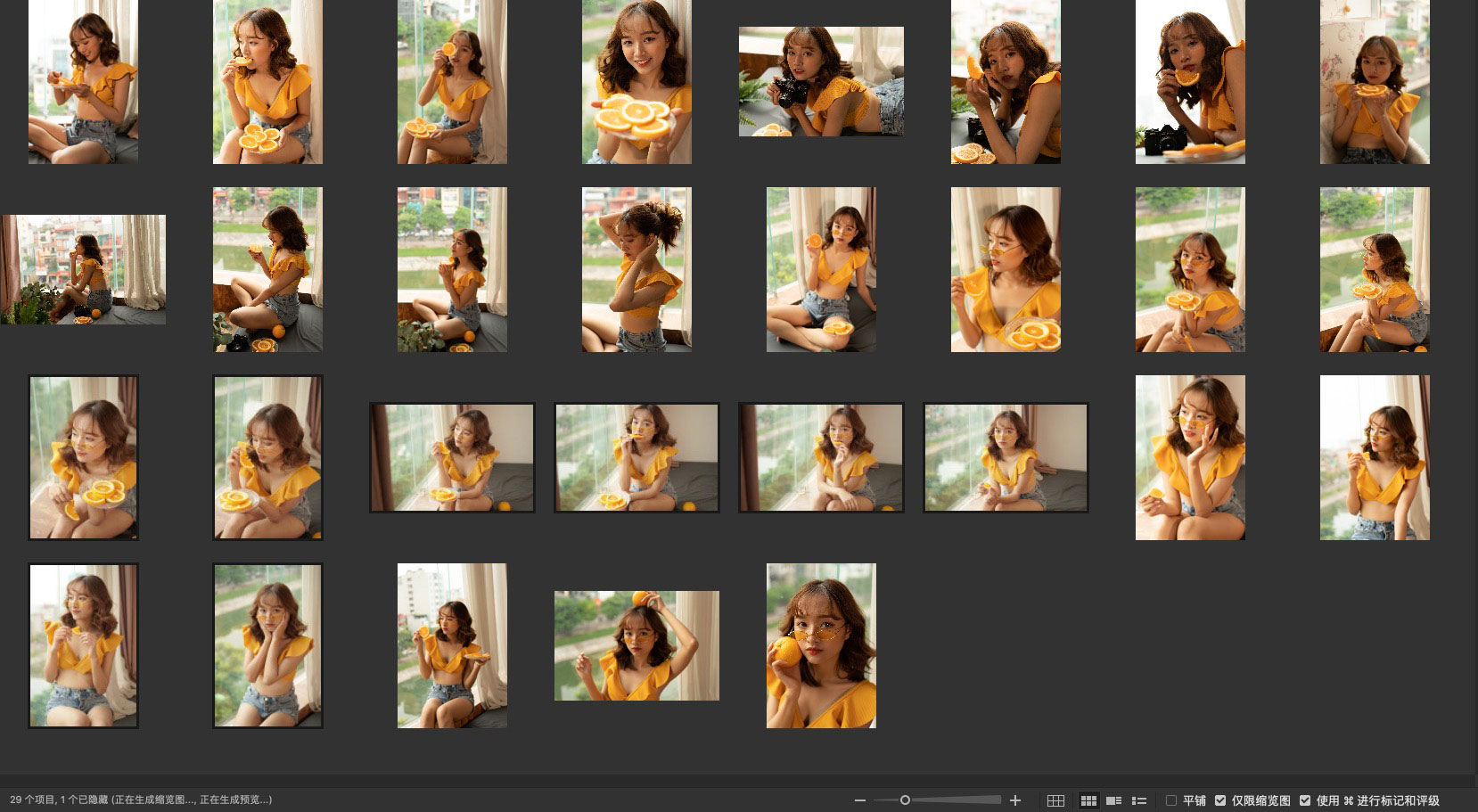Select wide landscape photo with city buildings

pyautogui.click(x=83, y=269)
